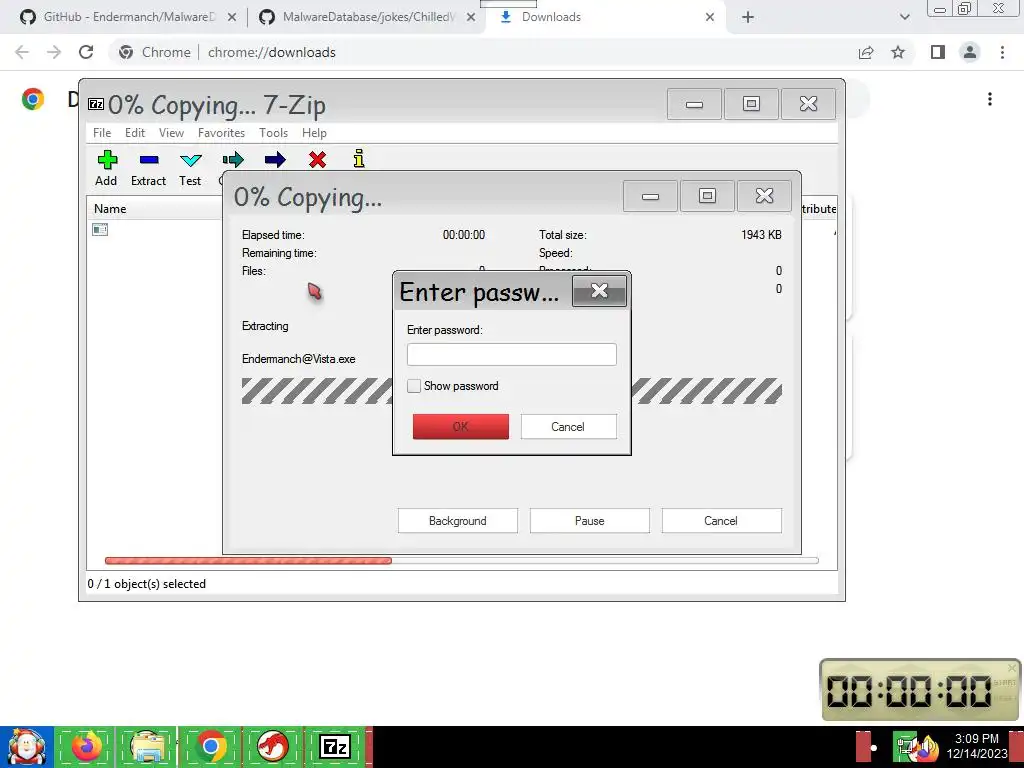The width and height of the screenshot is (1024, 768).
Task: Click the Name column header in 7-Zip
Action: pos(110,208)
